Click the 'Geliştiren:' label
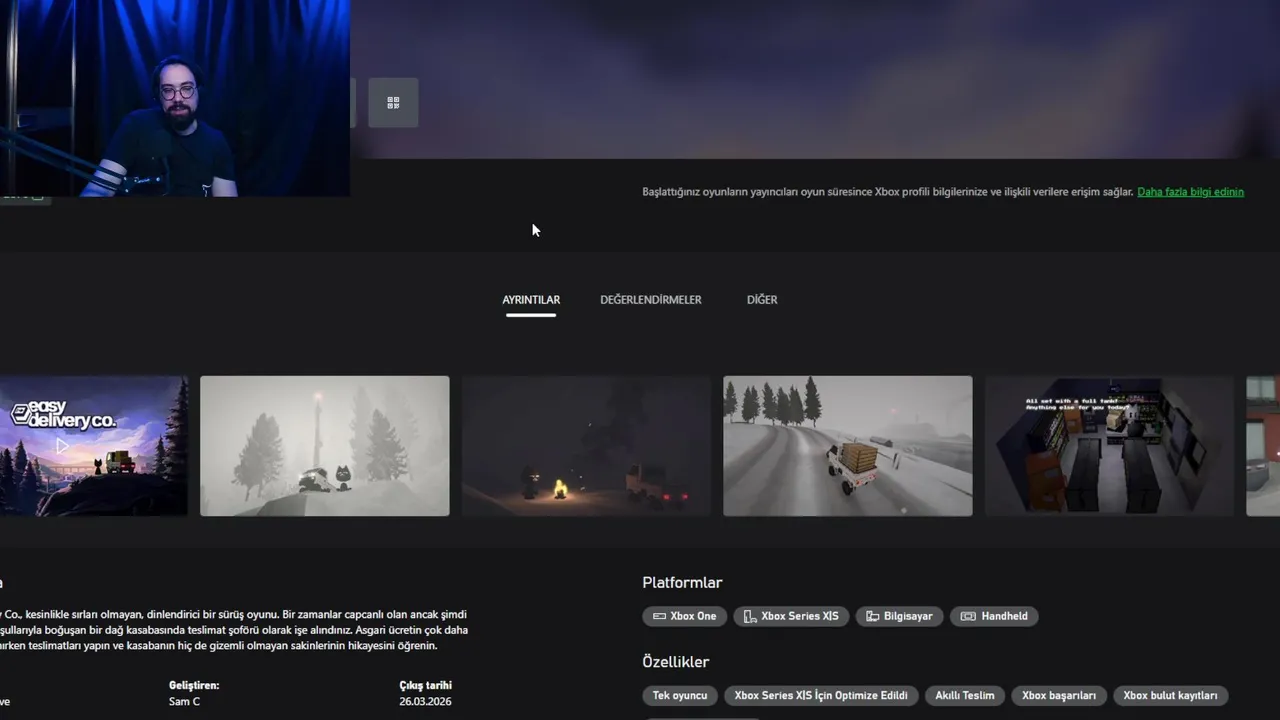 [194, 686]
